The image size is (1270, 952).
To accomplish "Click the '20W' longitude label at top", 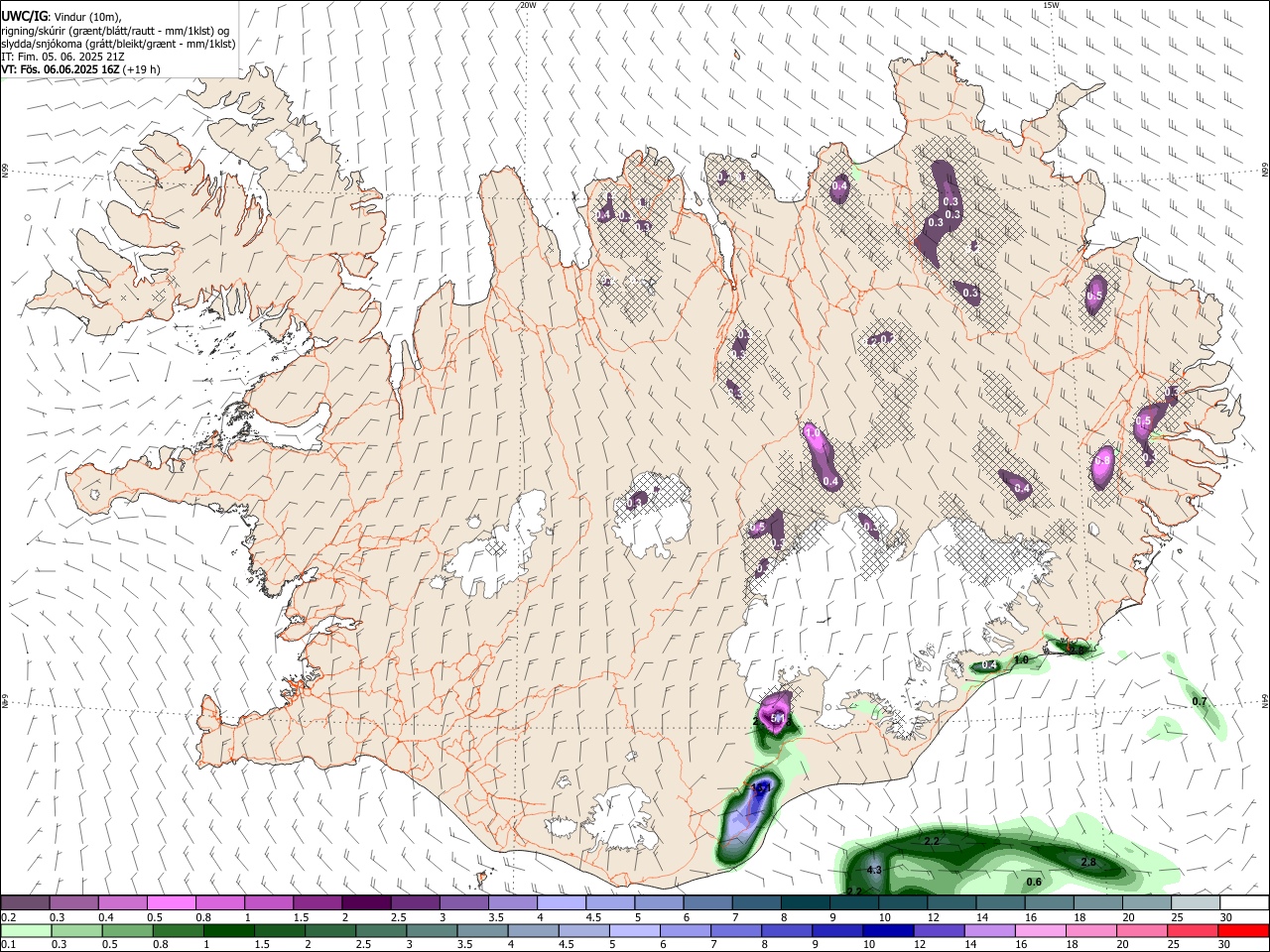I will pyautogui.click(x=528, y=5).
